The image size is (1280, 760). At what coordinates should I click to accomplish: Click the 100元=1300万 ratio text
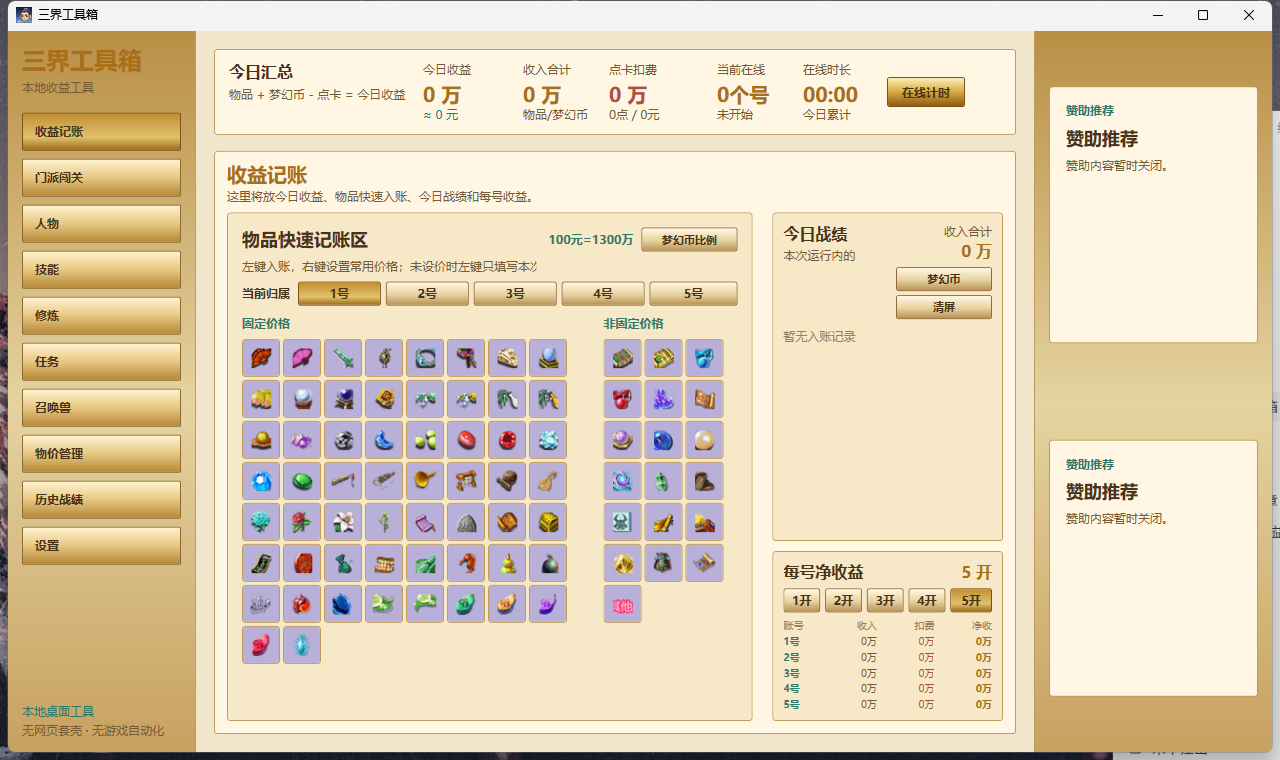tap(591, 240)
